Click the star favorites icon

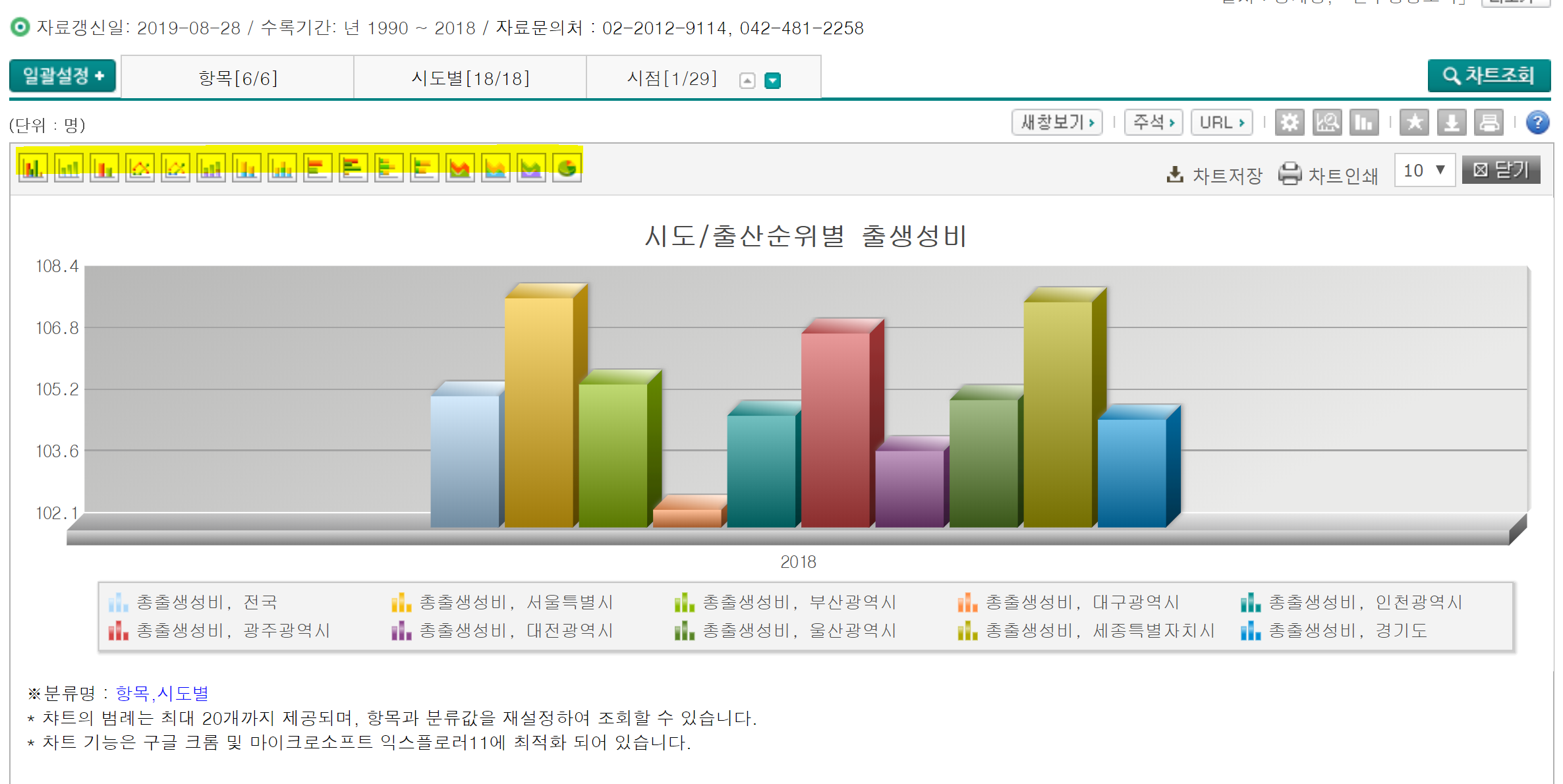[1414, 123]
